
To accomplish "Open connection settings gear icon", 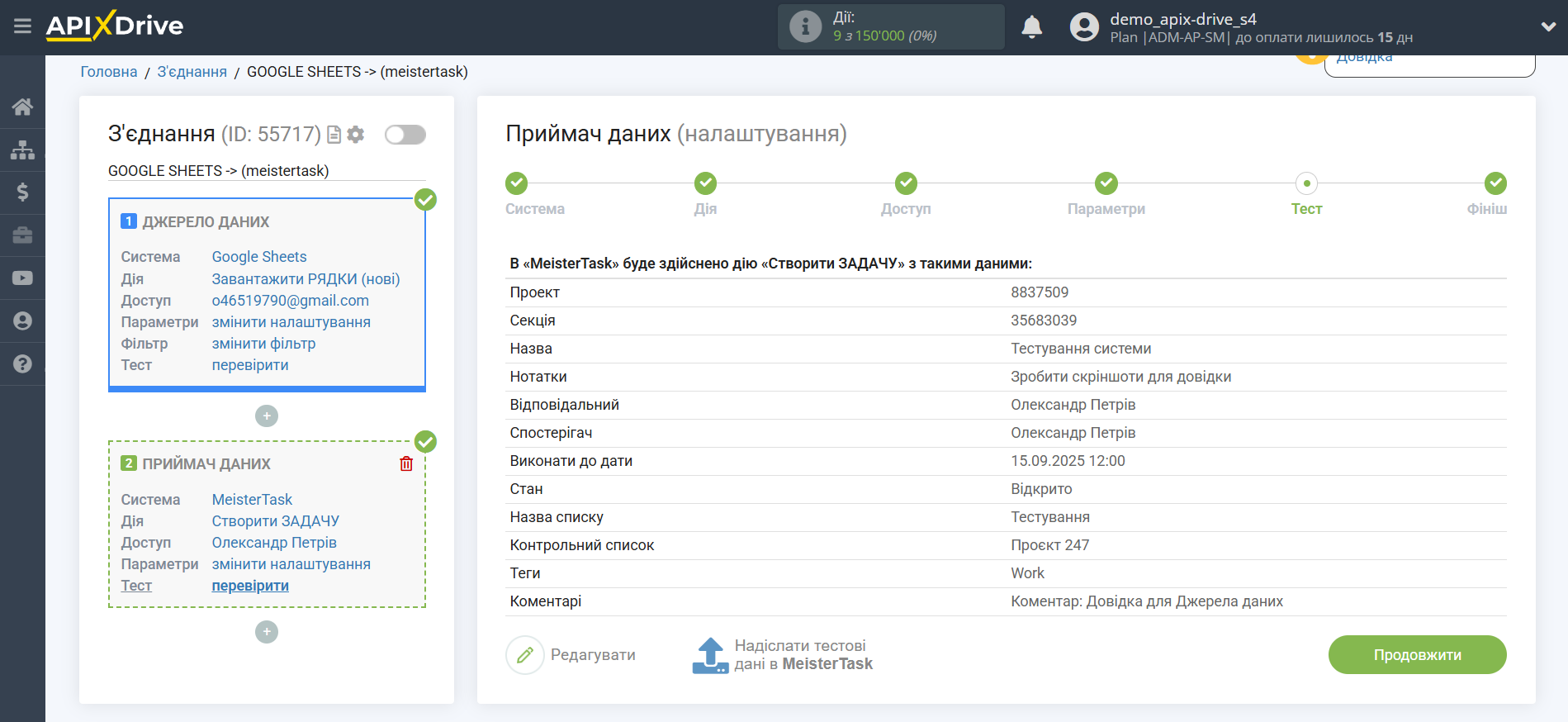I will 356,135.
